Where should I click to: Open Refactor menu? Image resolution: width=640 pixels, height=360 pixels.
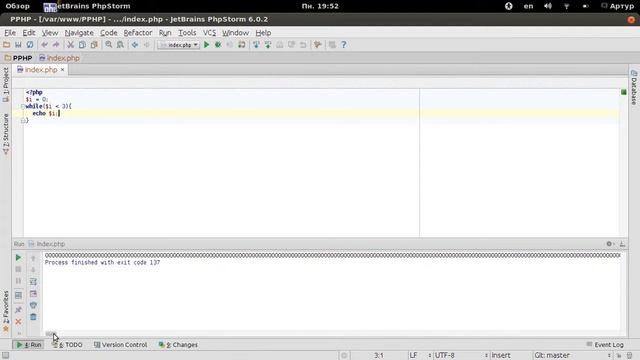tap(138, 33)
